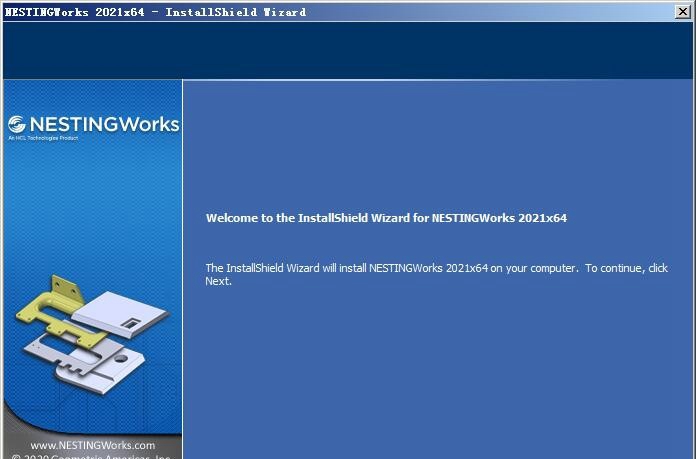Screen dimensions: 696x459
Task: Click the 'Welcome to the InstallShield Wizard' heading
Action: pos(386,218)
